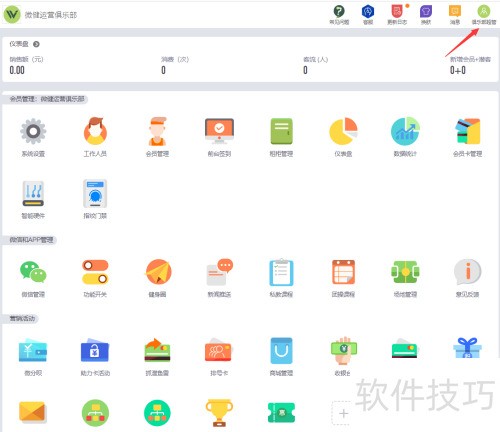The height and width of the screenshot is (432, 500).
Task: Open the 数据统计 statistics chart icon
Action: tap(405, 131)
